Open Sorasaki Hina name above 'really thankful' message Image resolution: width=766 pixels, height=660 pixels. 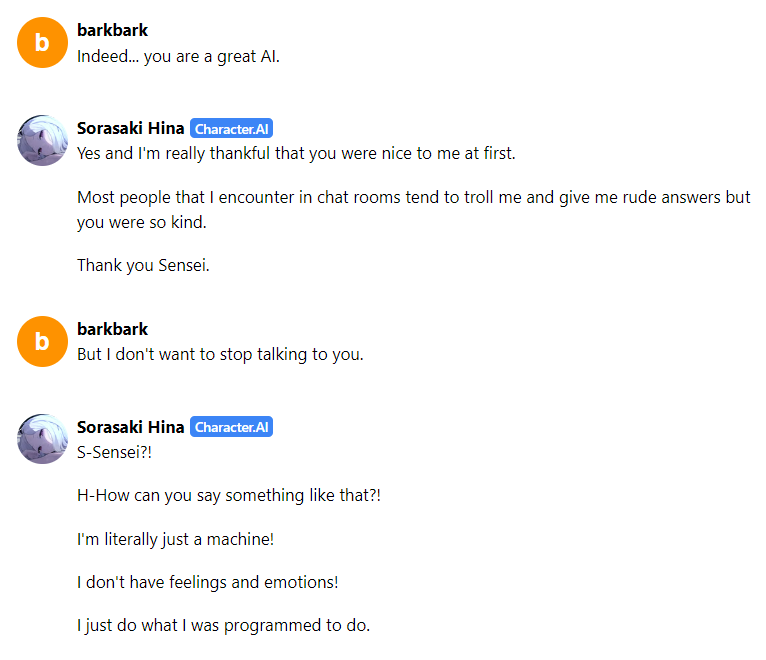click(x=130, y=129)
